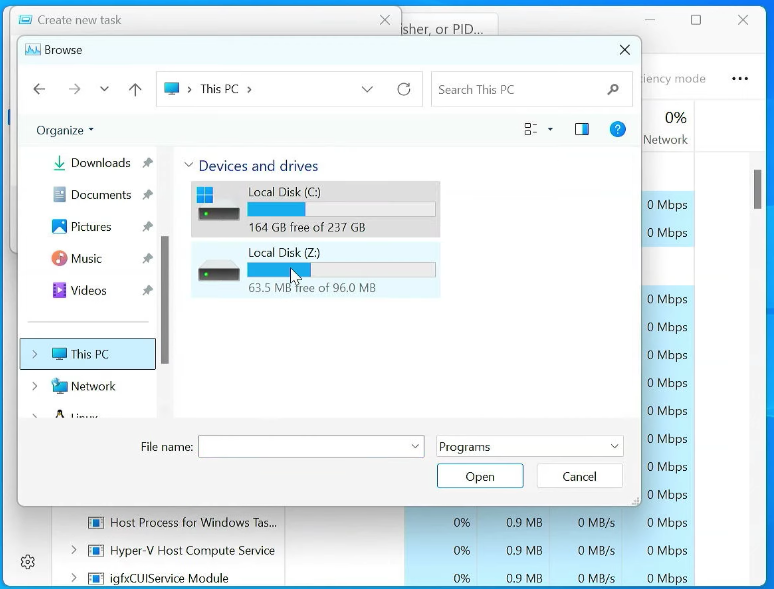The image size is (774, 589).
Task: Expand igfxCUIService Module row
Action: coord(74,577)
